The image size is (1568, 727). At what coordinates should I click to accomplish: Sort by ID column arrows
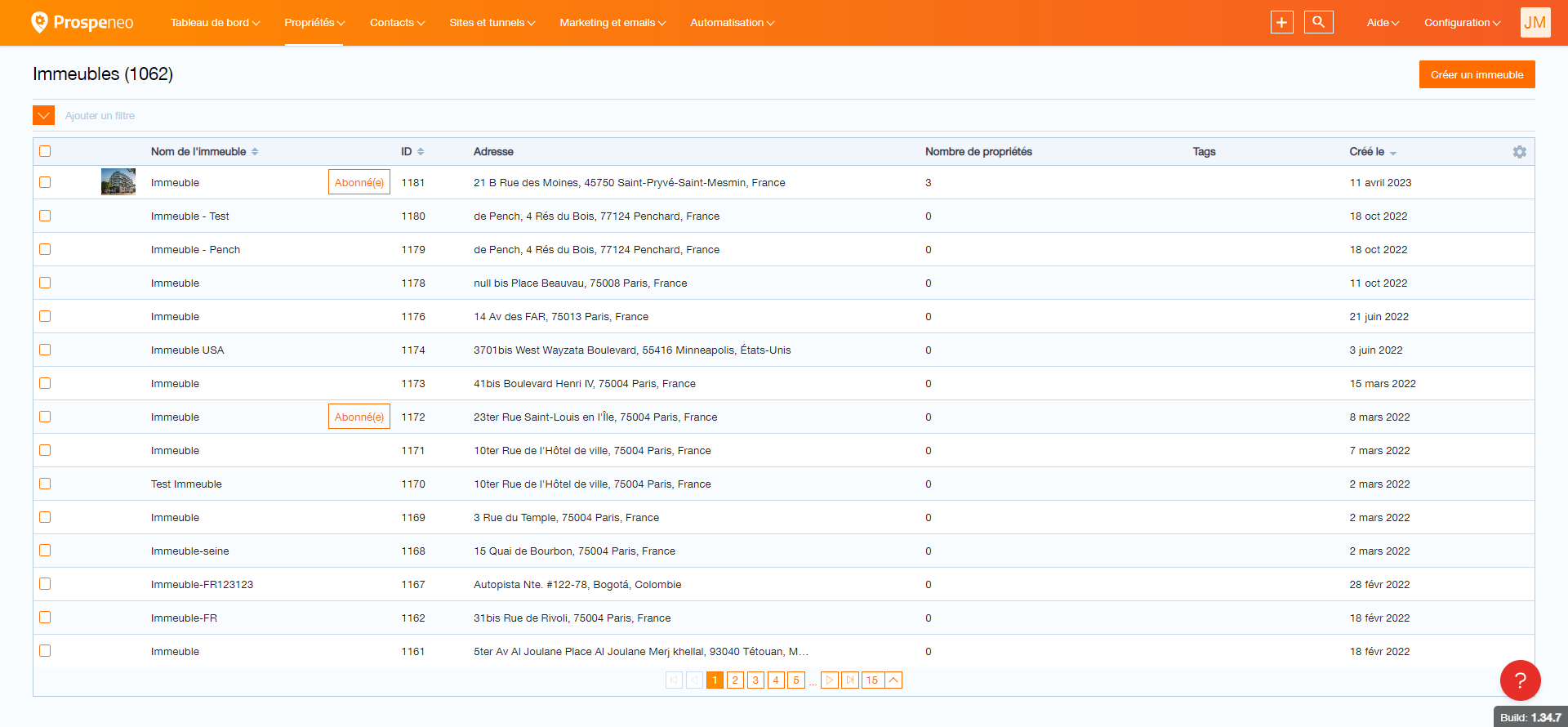click(x=421, y=152)
